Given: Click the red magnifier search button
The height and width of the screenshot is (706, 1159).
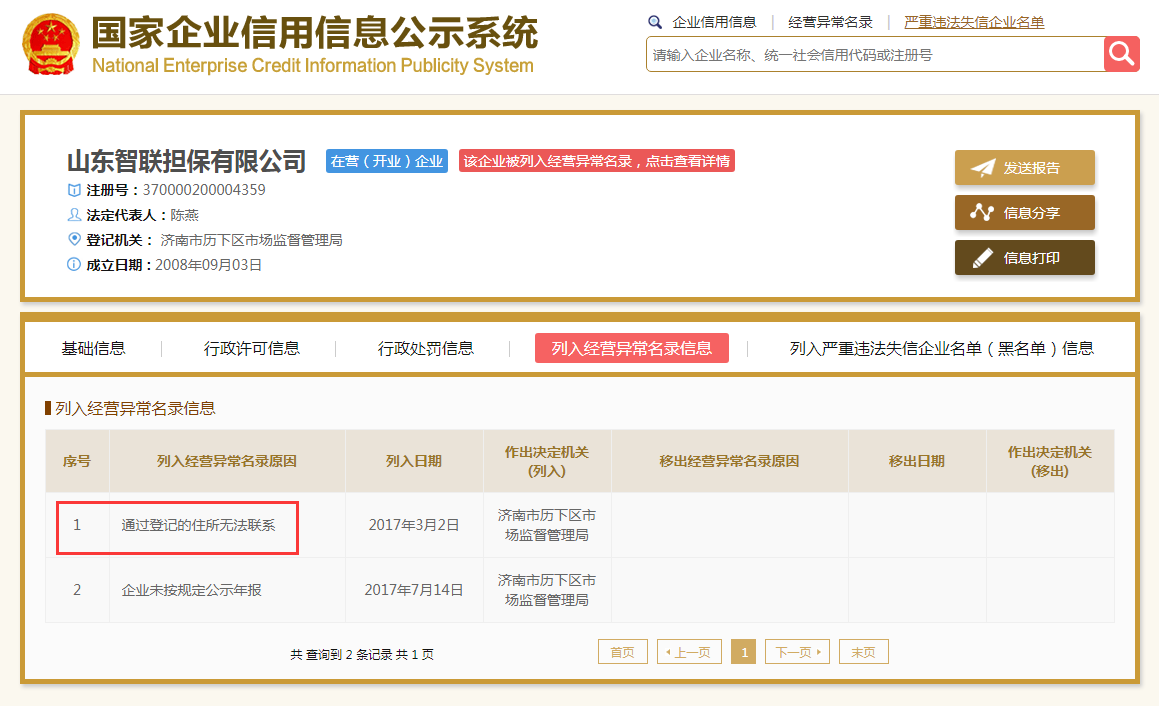Looking at the screenshot, I should point(1121,54).
